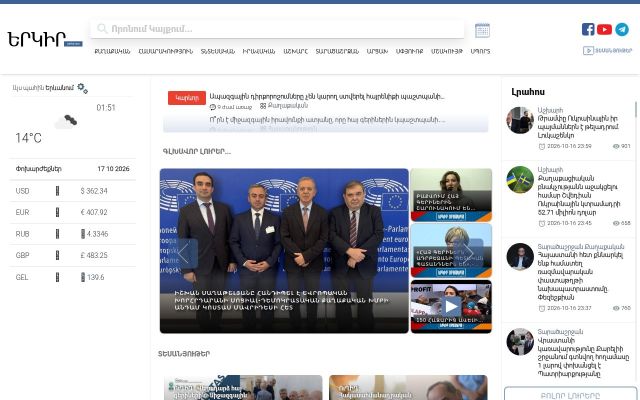Open the Telegram channel icon
This screenshot has height=400, width=640.
tap(622, 29)
